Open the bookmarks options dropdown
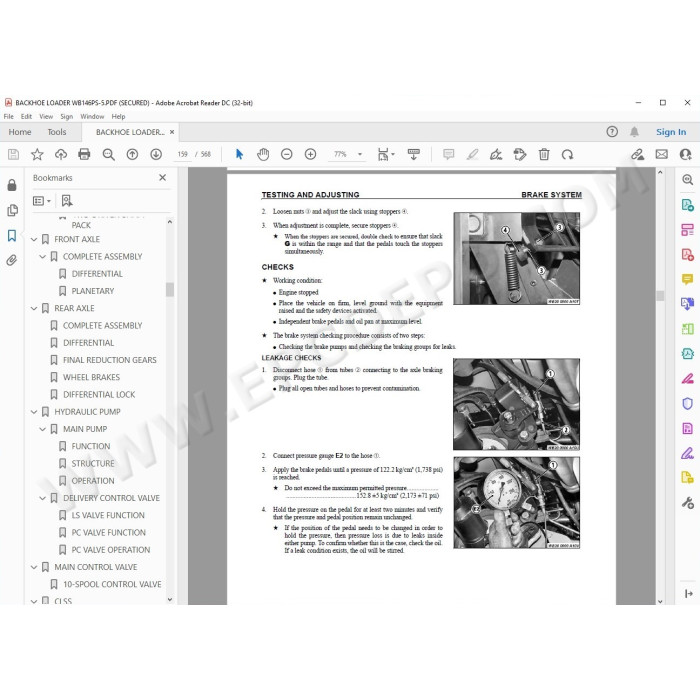 point(42,201)
